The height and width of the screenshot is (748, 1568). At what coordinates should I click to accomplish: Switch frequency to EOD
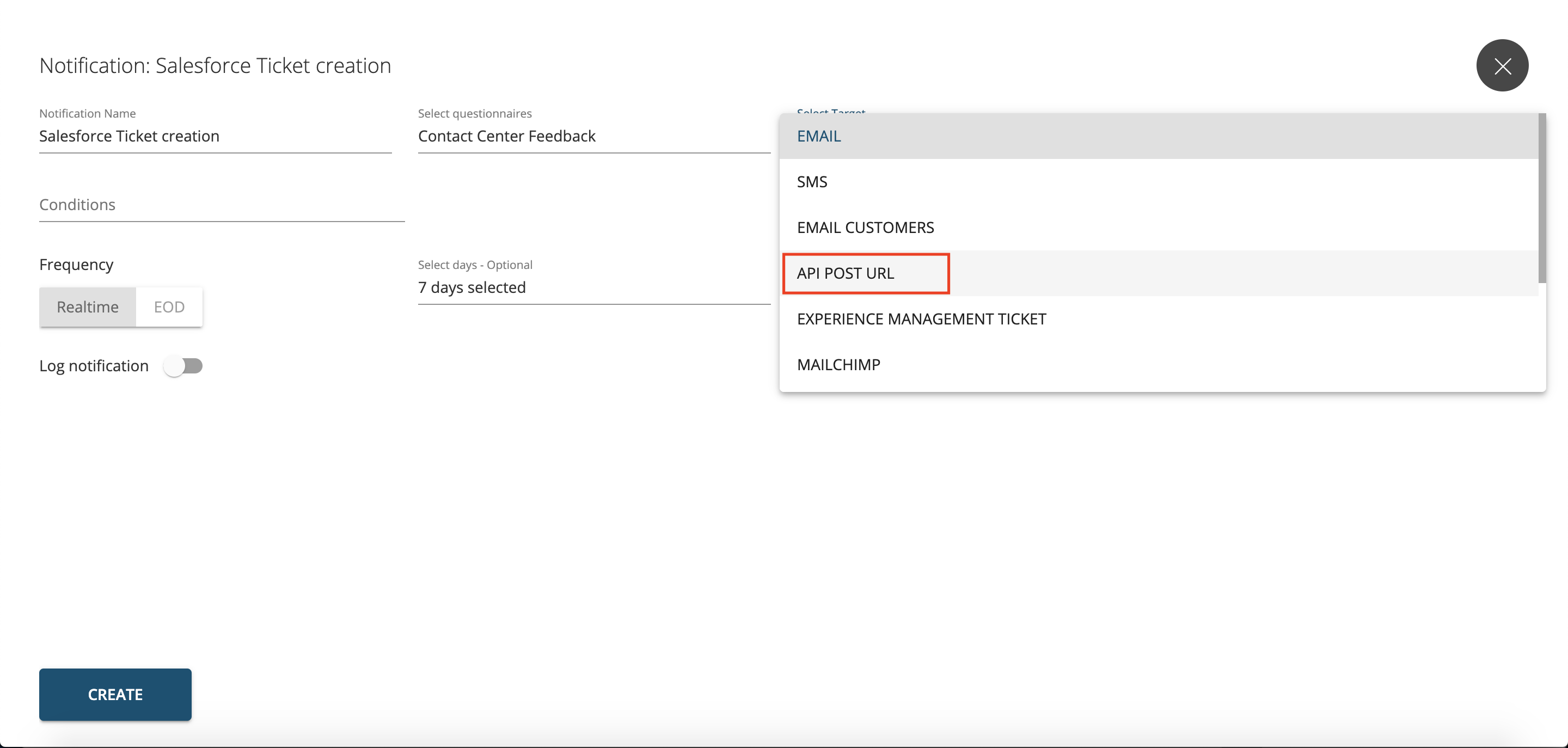[x=169, y=306]
